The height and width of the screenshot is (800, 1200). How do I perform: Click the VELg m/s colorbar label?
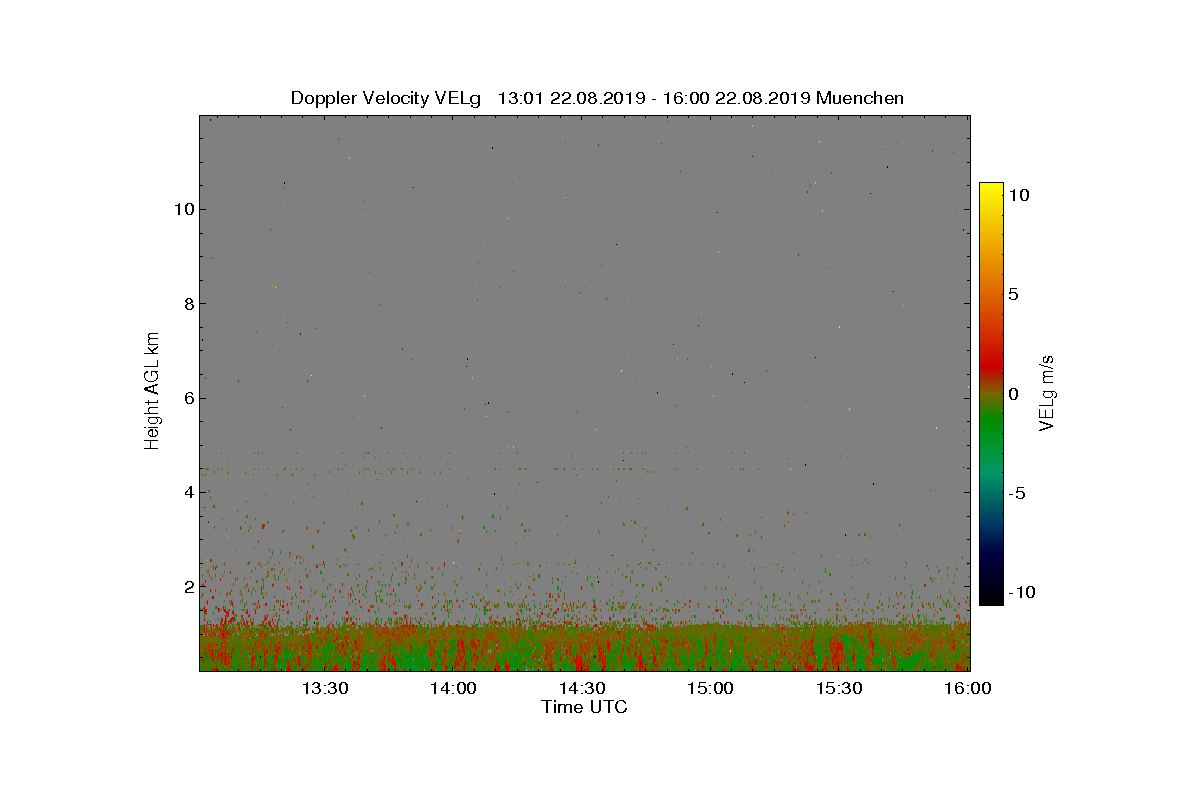click(x=1047, y=393)
